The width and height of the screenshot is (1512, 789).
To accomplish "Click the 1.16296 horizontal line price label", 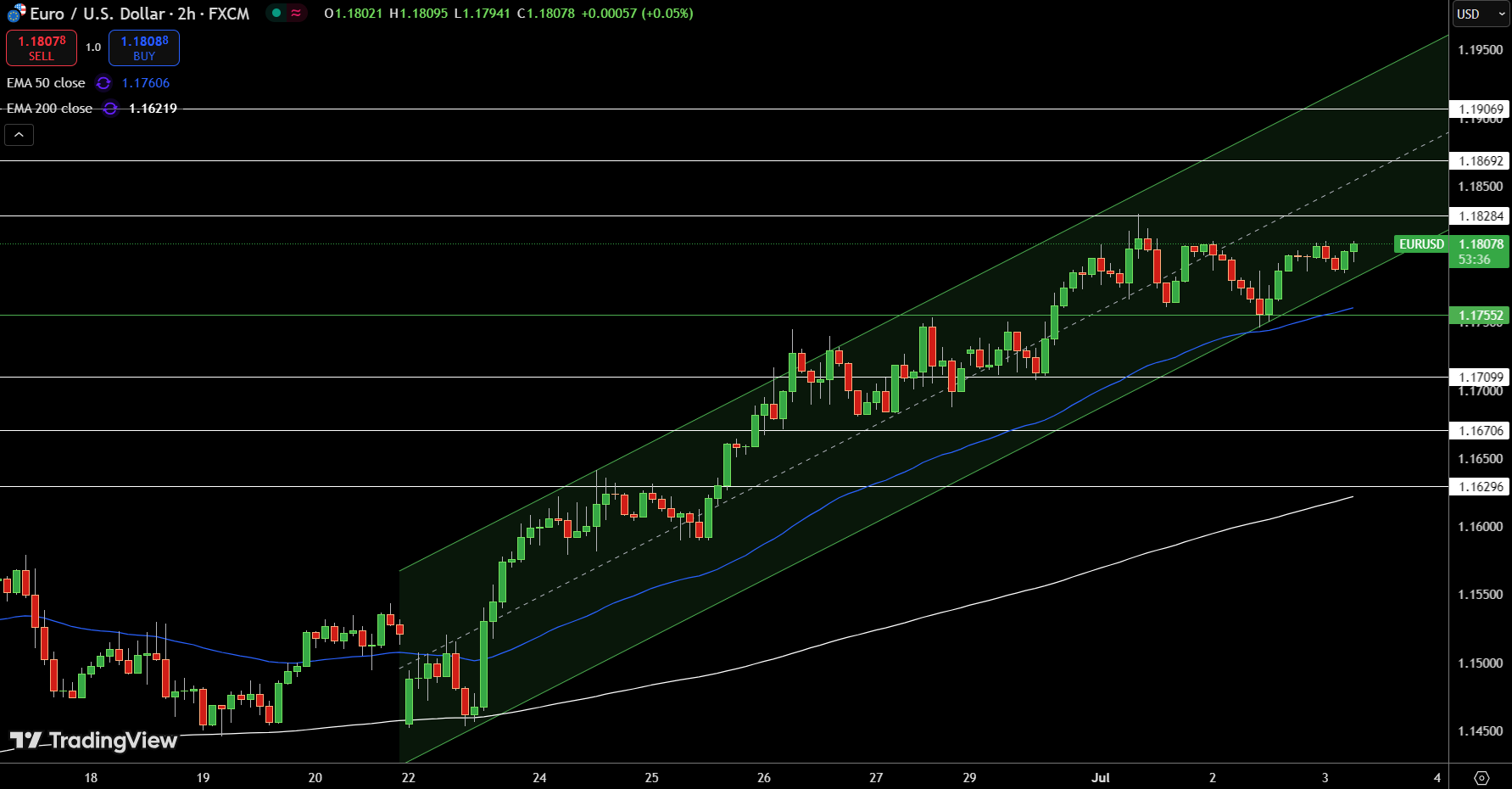I will coord(1481,486).
